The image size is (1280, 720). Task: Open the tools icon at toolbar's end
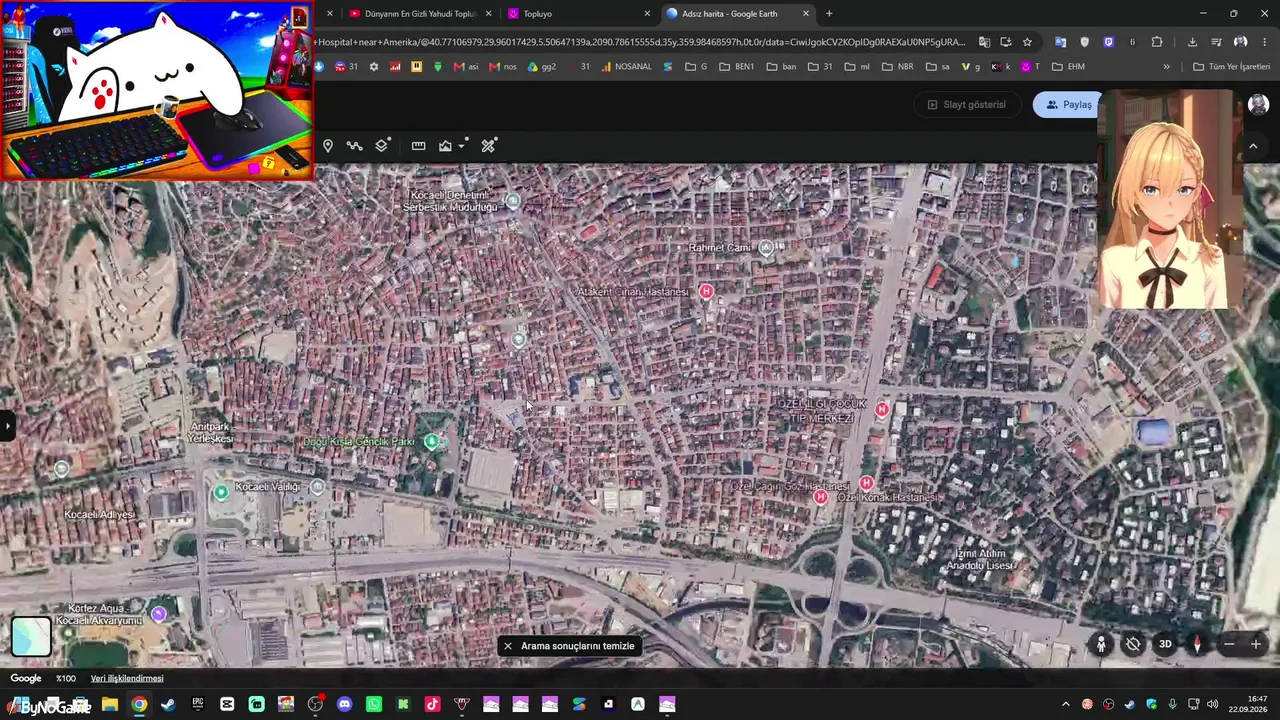coord(488,146)
